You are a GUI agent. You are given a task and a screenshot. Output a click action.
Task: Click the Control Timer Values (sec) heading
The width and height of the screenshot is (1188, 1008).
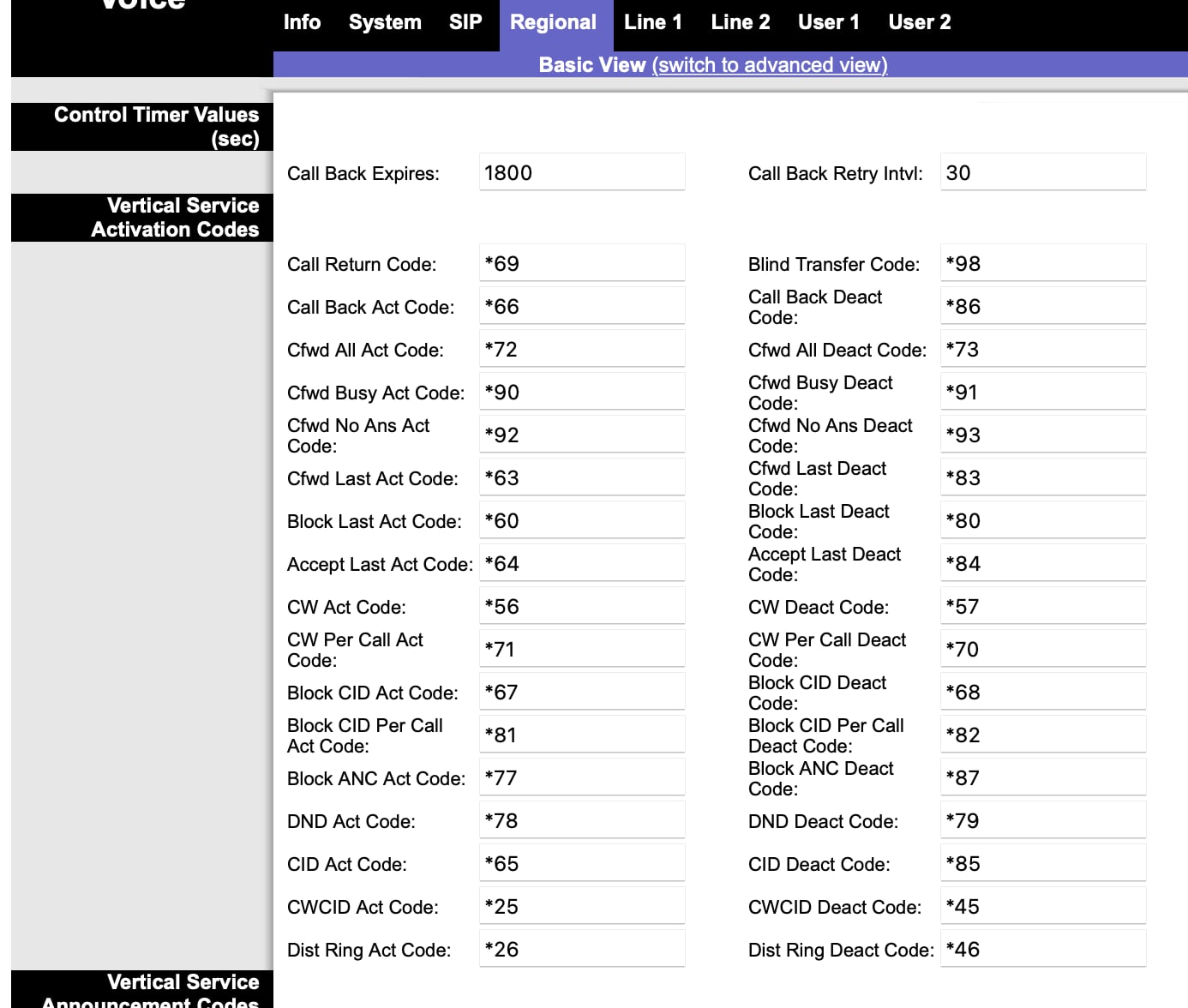tap(156, 127)
